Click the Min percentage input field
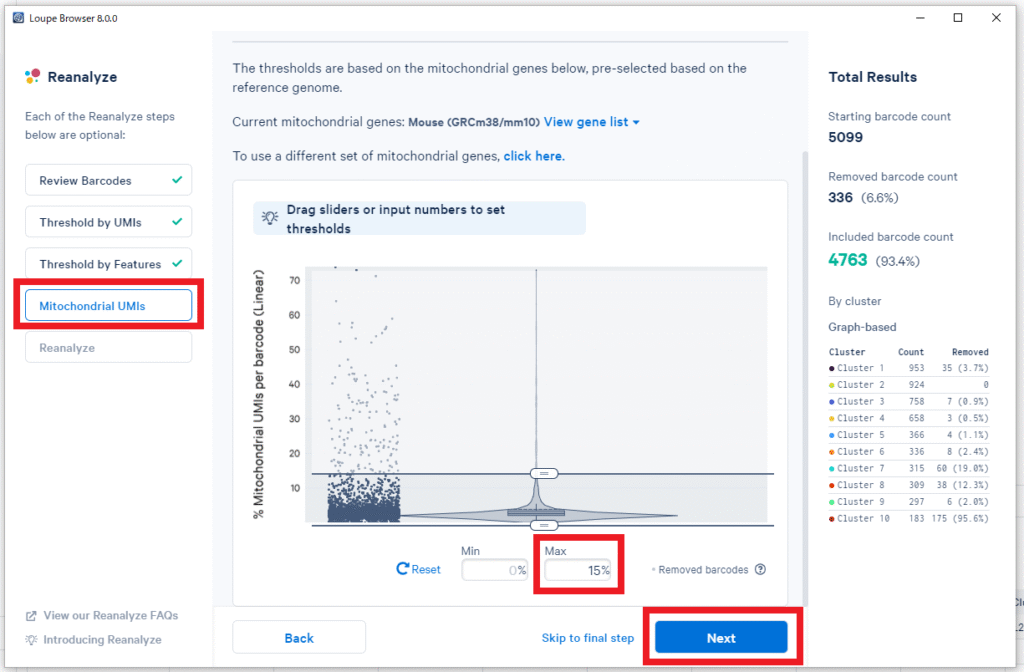Image resolution: width=1024 pixels, height=672 pixels. tap(493, 570)
